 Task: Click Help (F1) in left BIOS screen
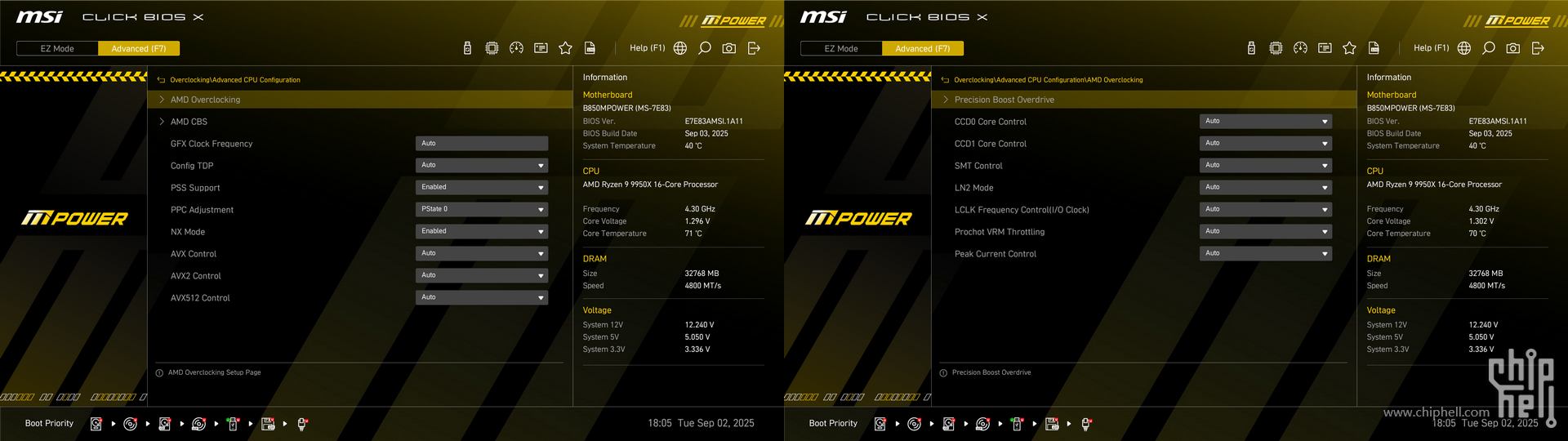click(x=647, y=48)
